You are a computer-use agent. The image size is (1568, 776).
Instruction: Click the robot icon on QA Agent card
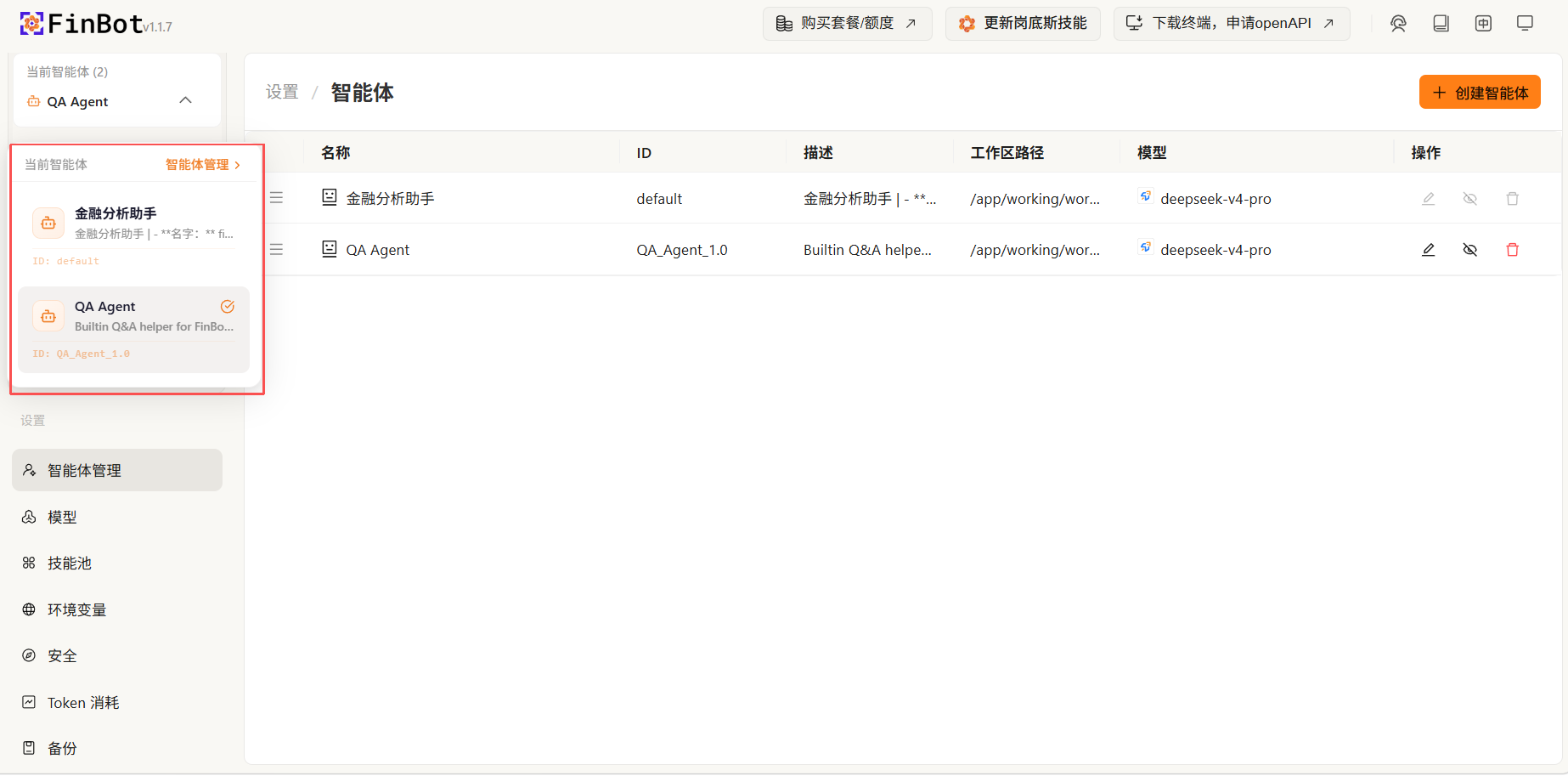coord(48,317)
